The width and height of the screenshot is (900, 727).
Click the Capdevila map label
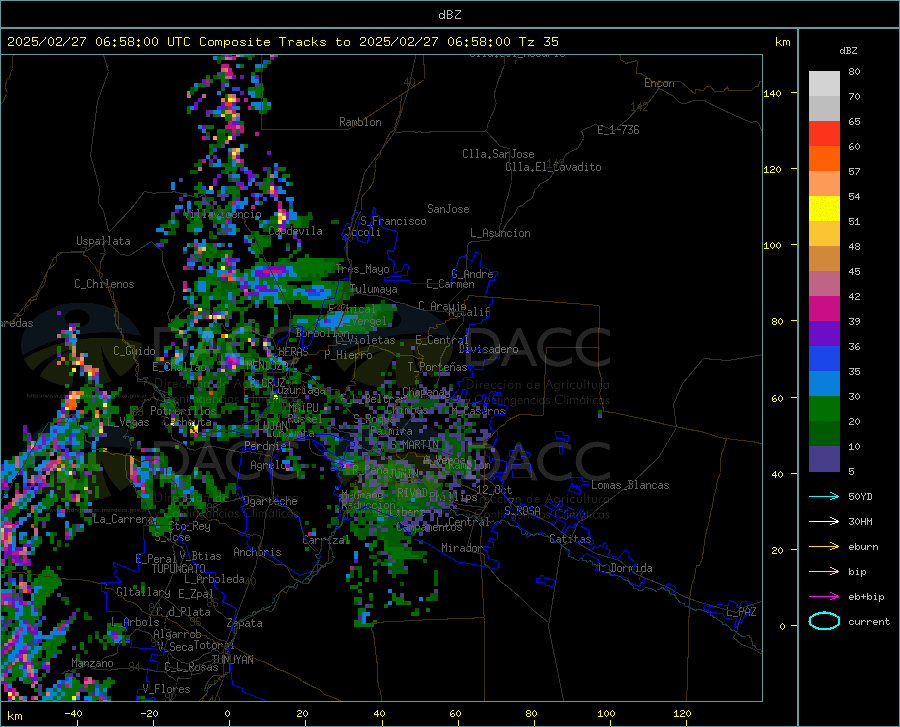click(296, 231)
